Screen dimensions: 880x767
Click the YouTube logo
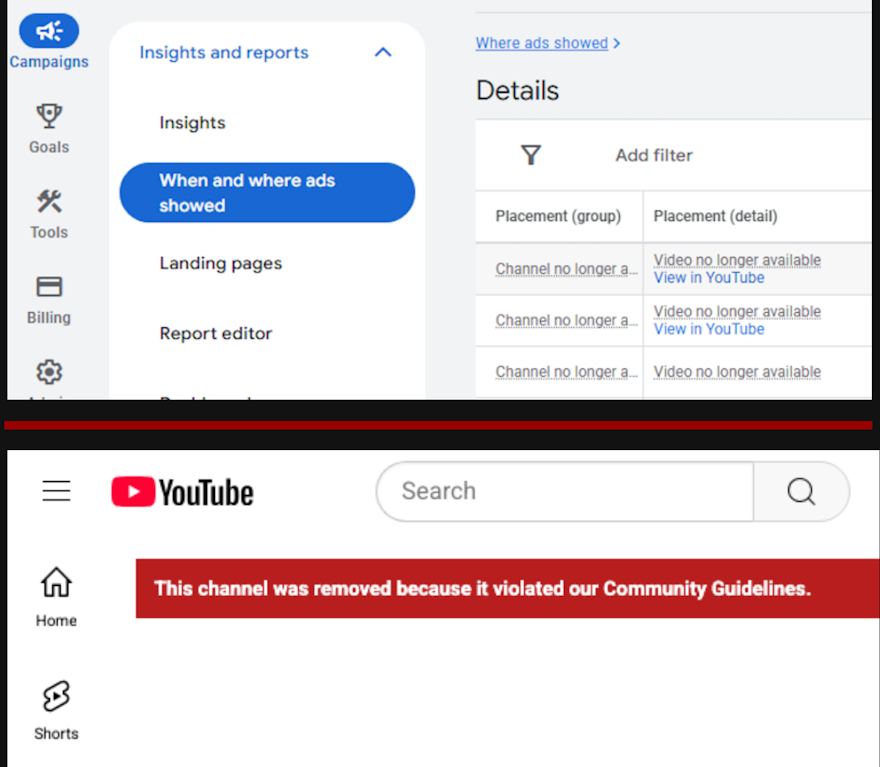coord(182,492)
